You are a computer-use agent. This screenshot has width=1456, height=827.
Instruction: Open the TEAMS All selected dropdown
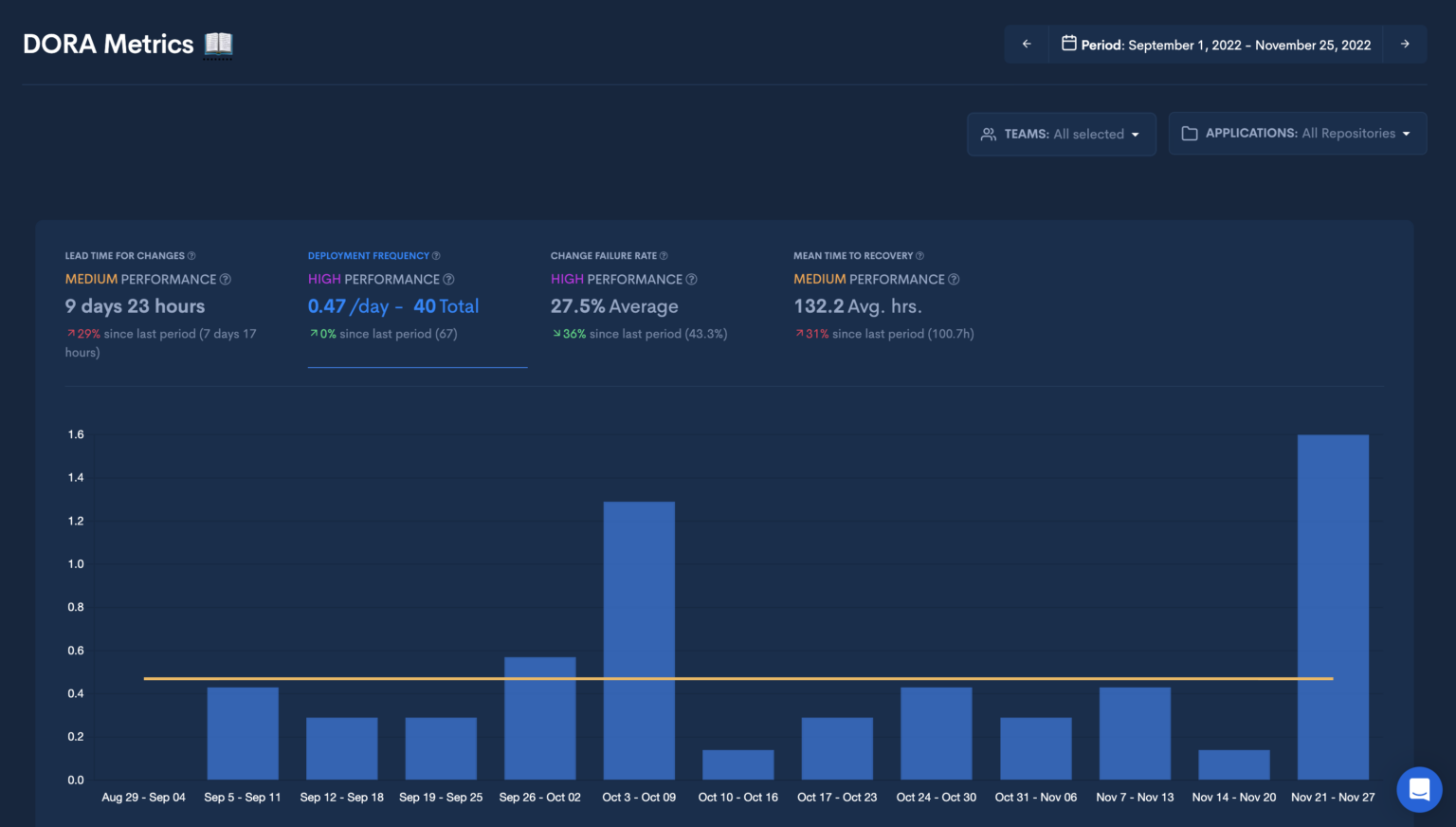[1061, 134]
